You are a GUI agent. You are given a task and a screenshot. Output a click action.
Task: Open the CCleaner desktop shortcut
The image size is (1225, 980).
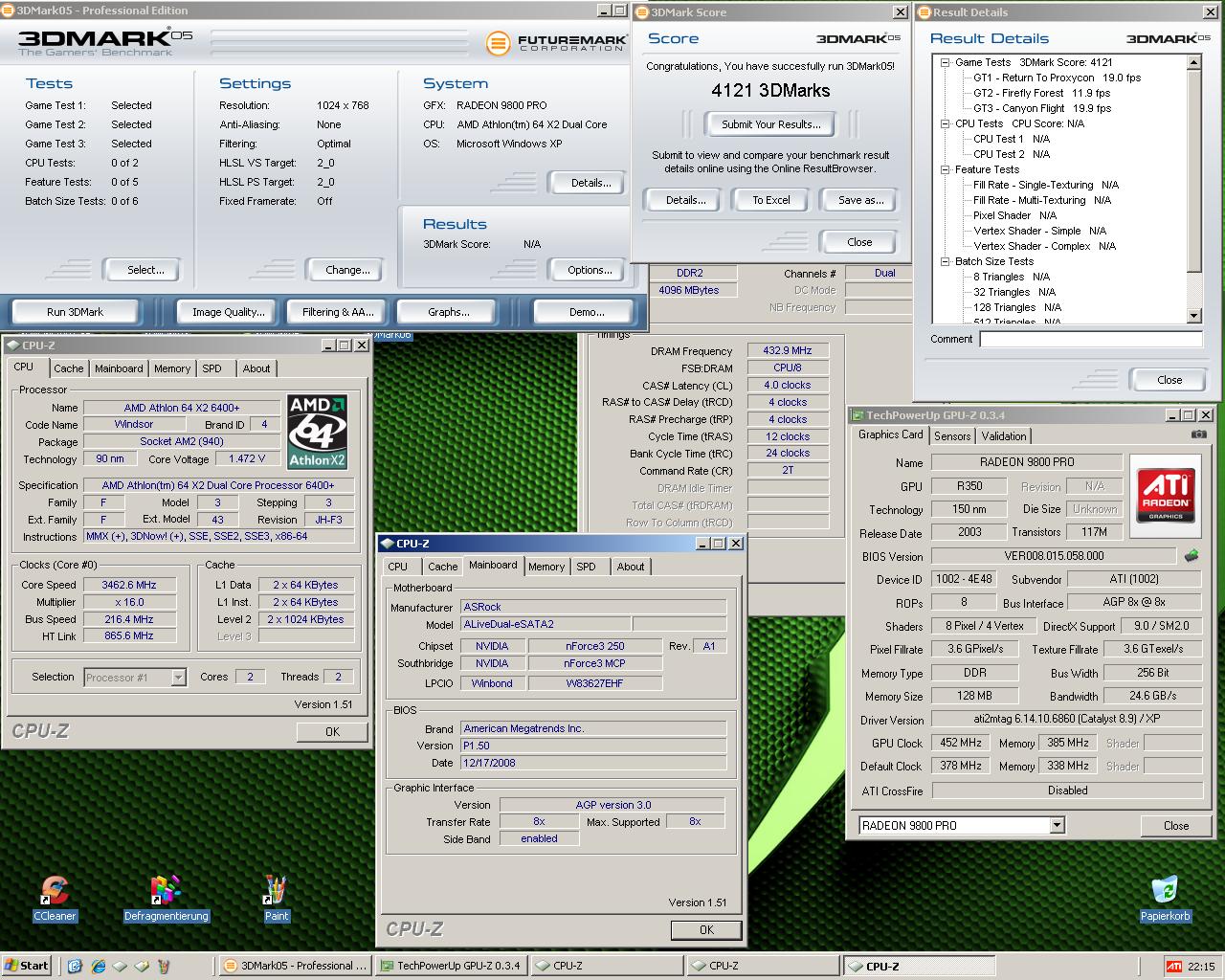coord(55,898)
